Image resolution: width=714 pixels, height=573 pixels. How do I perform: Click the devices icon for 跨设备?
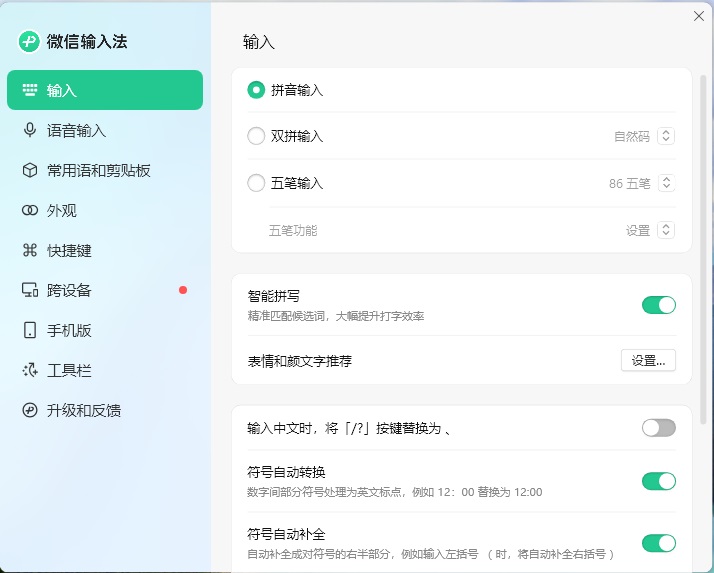coord(30,290)
